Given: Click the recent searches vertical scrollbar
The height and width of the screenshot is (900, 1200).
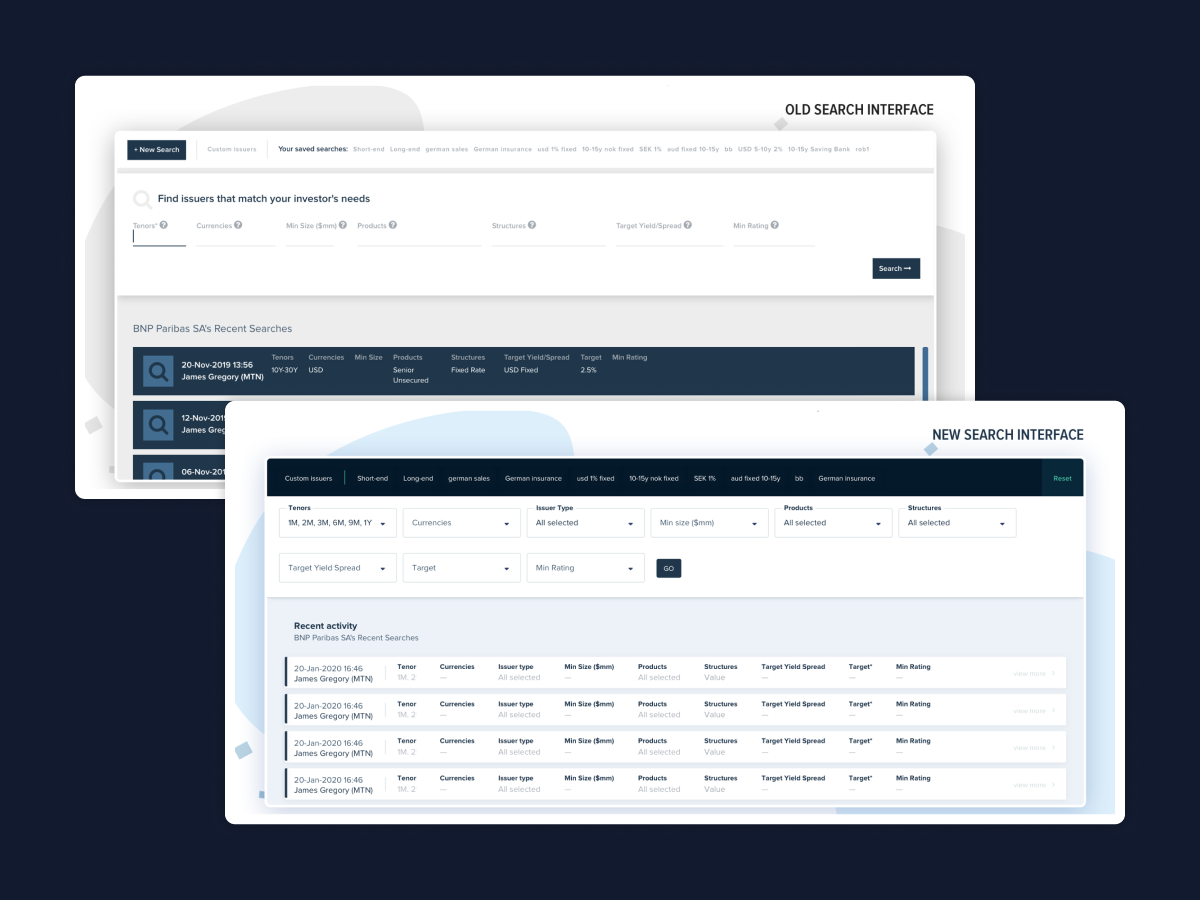Looking at the screenshot, I should [x=925, y=371].
